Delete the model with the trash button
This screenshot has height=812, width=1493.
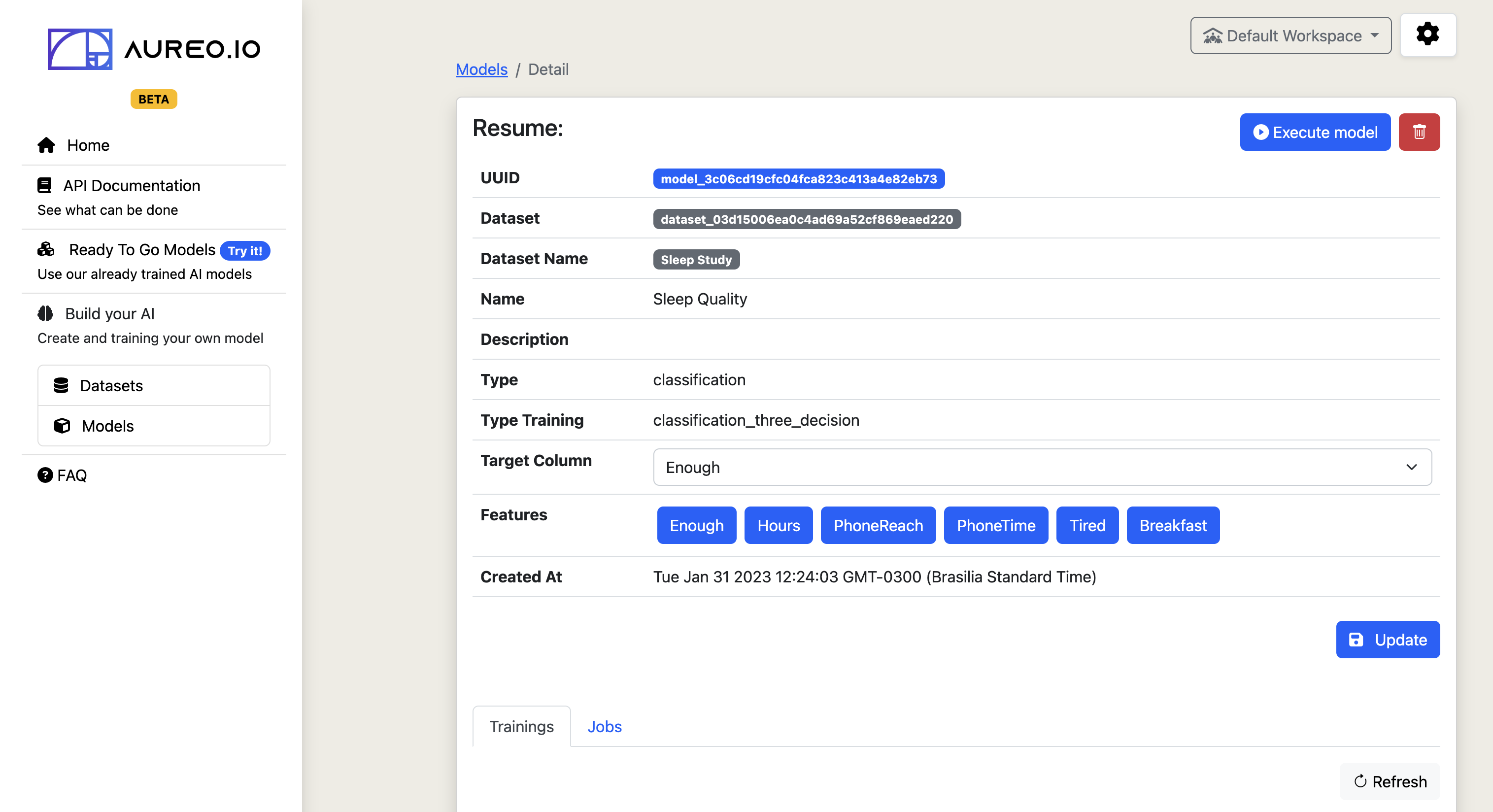point(1419,132)
